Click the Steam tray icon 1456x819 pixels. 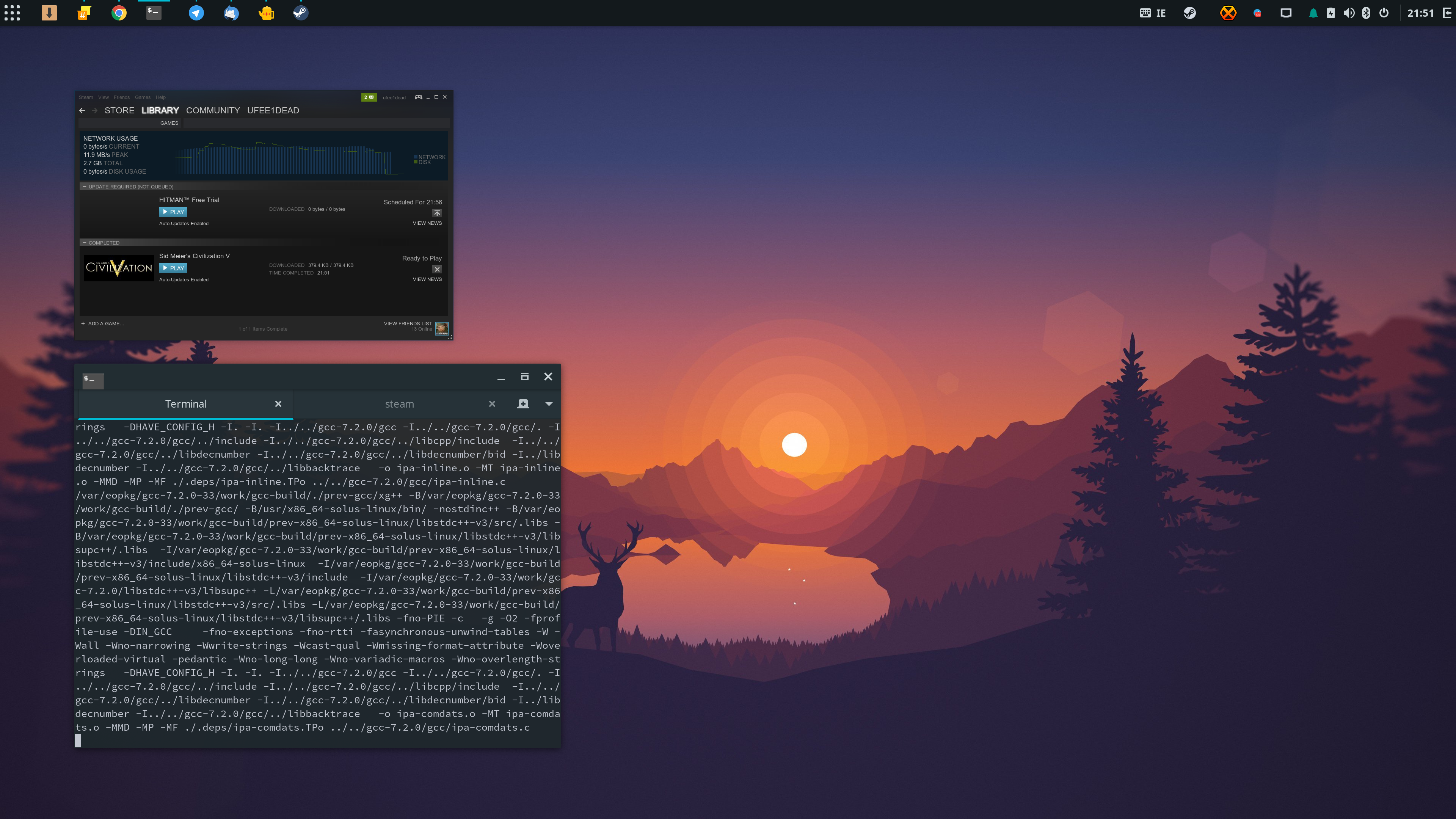coord(1190,13)
